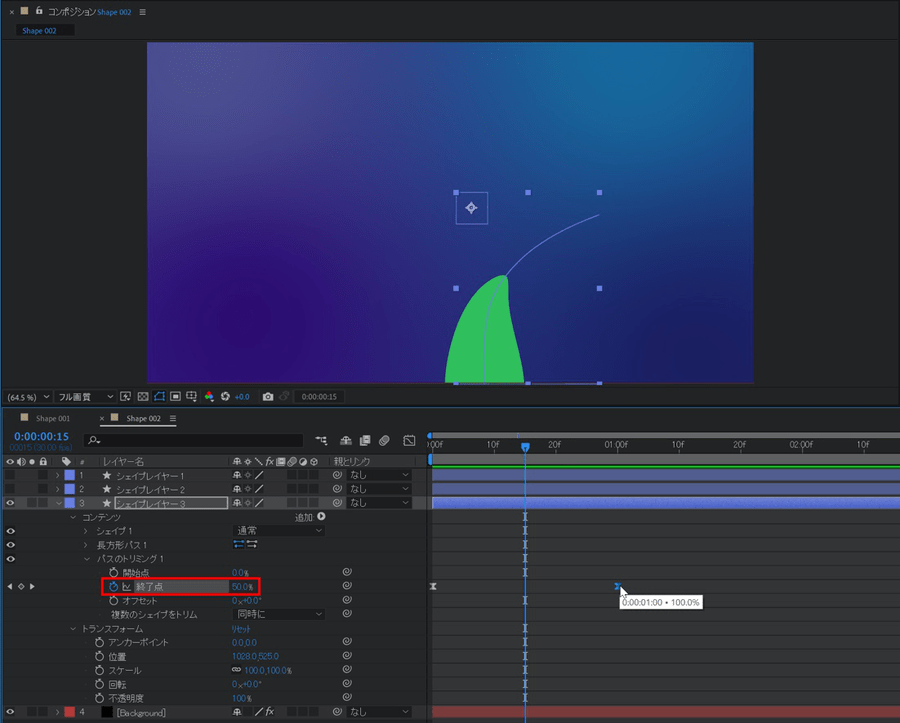
Task: Click the 回転 stopwatch
Action: tap(99, 684)
